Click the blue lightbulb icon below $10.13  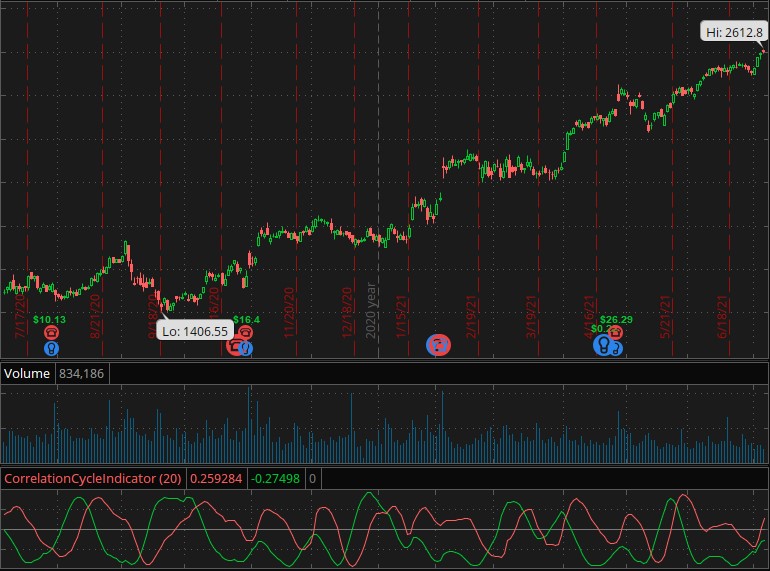(x=51, y=348)
